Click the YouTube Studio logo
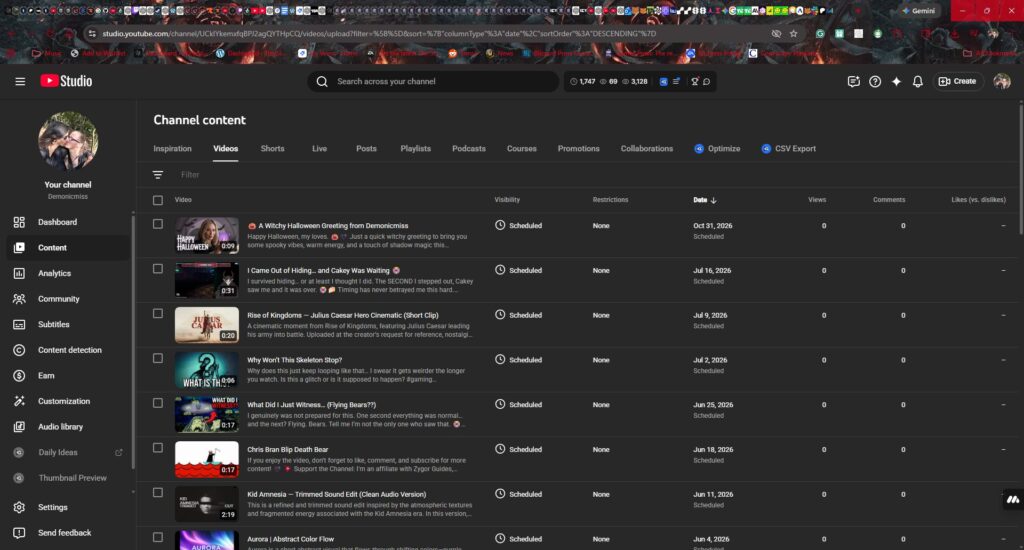Viewport: 1024px width, 550px height. [66, 81]
